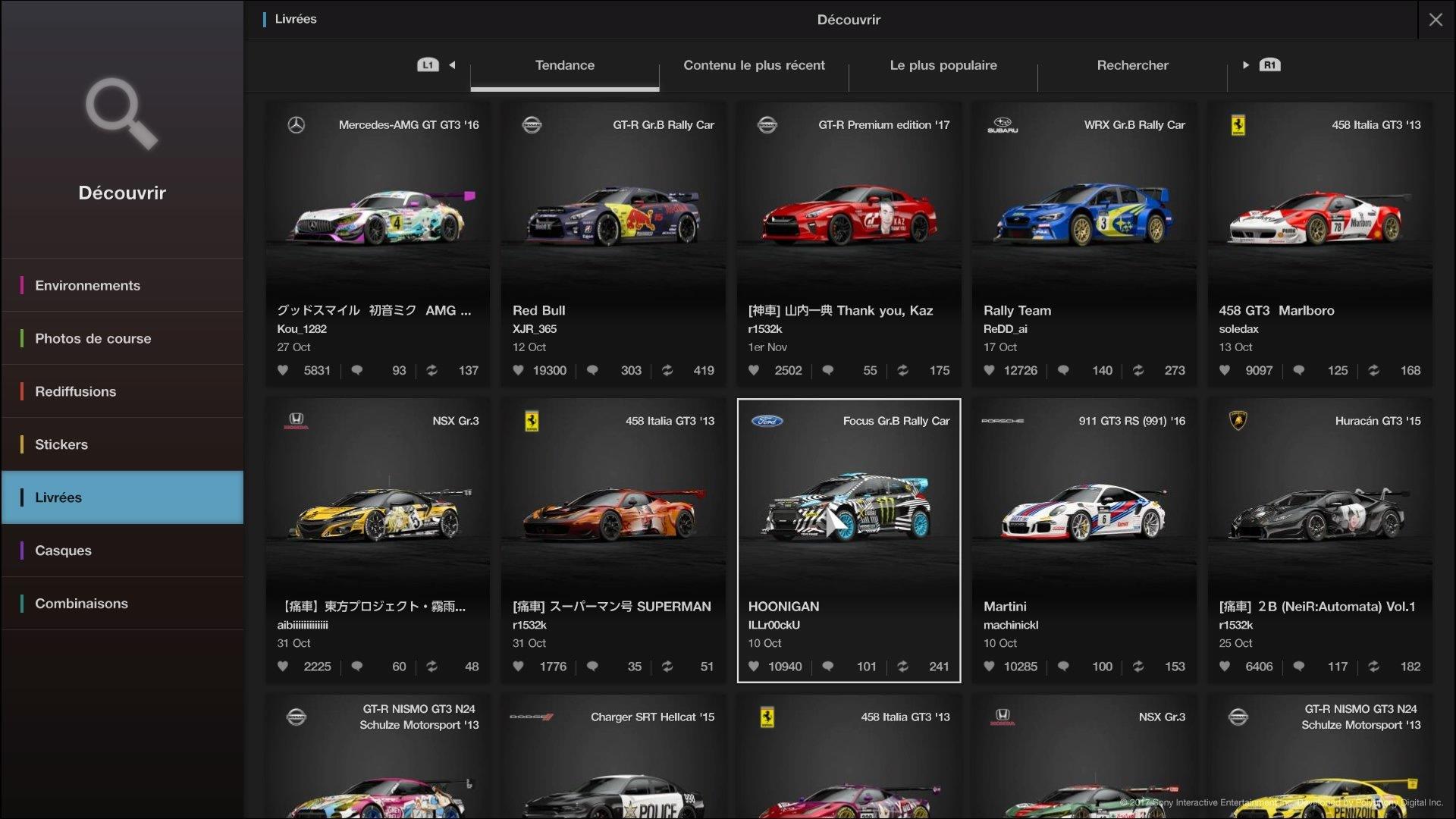The image size is (1456, 819).
Task: Open Combinaisons in the sidebar
Action: tap(122, 604)
